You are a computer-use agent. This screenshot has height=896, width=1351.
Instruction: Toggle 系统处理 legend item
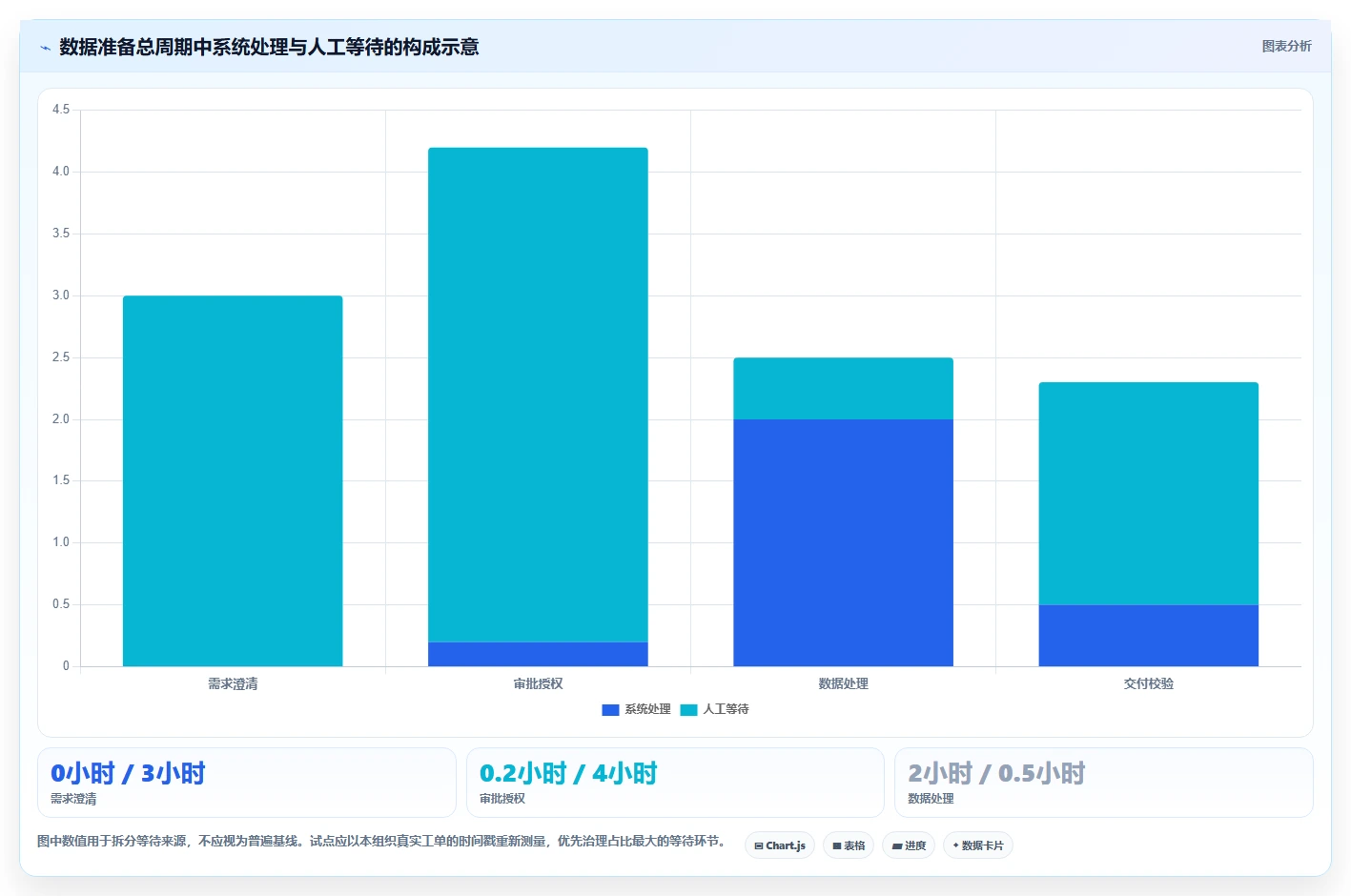pos(636,709)
